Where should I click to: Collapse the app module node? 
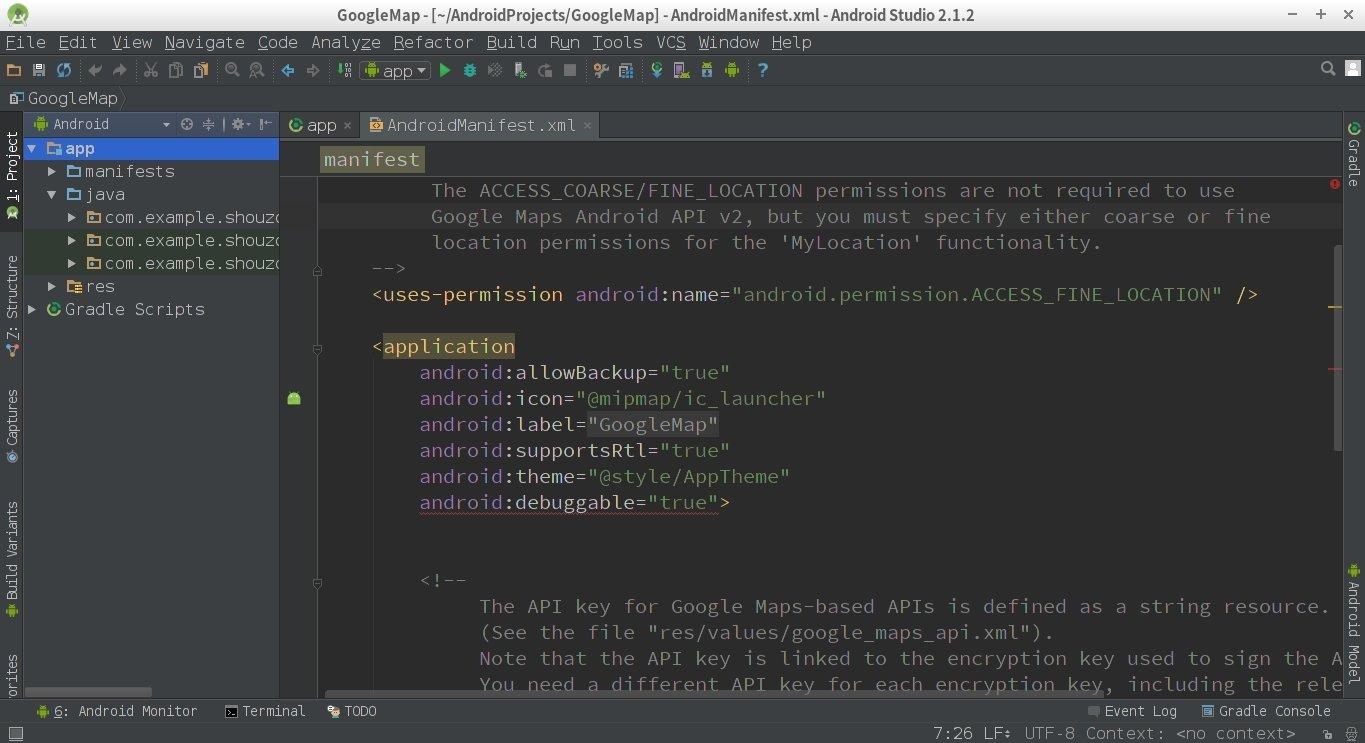[32, 148]
